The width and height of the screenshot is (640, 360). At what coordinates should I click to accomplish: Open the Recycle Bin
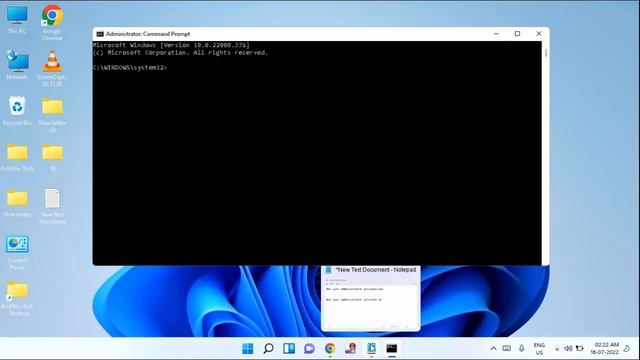coord(17,111)
